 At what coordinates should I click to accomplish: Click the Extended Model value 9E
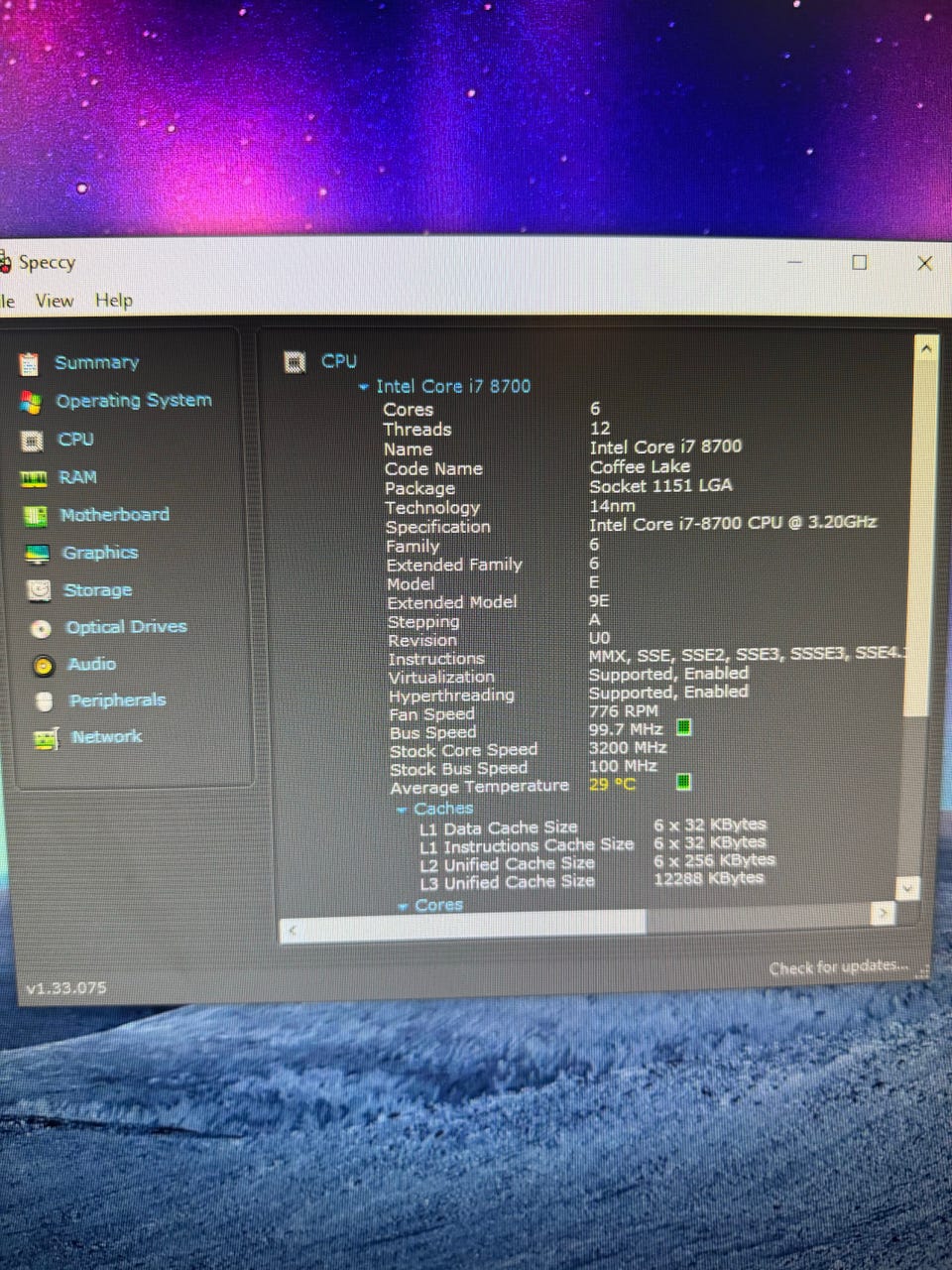(599, 601)
